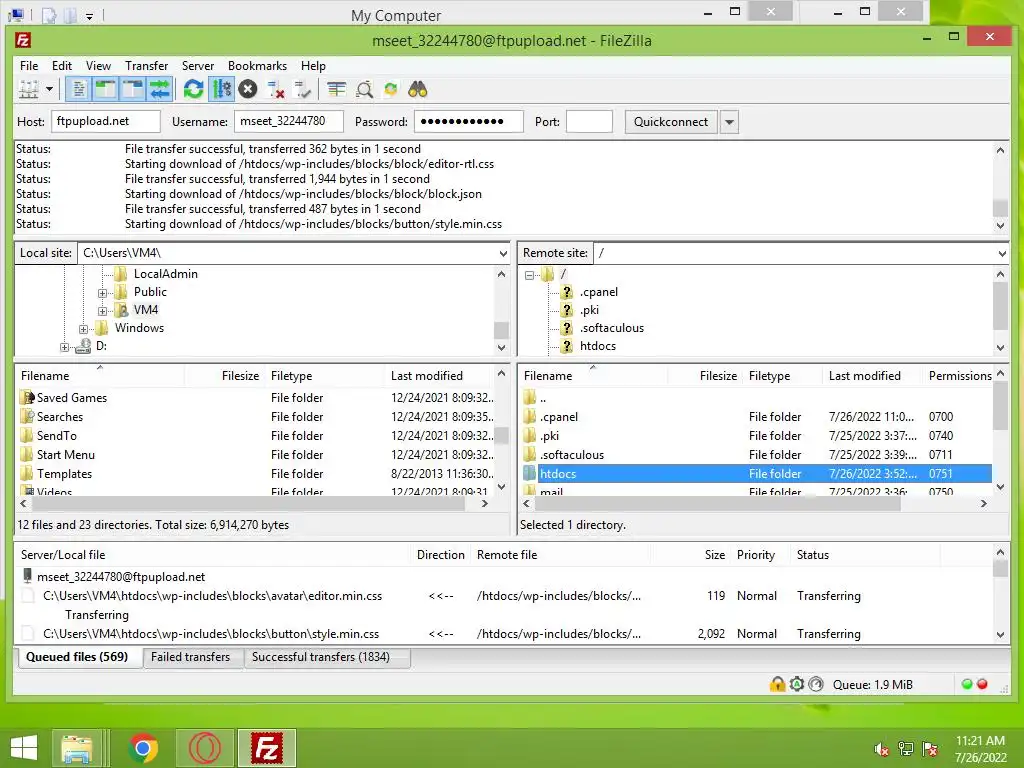This screenshot has width=1024, height=768.
Task: Open the Edit menu
Action: point(62,66)
